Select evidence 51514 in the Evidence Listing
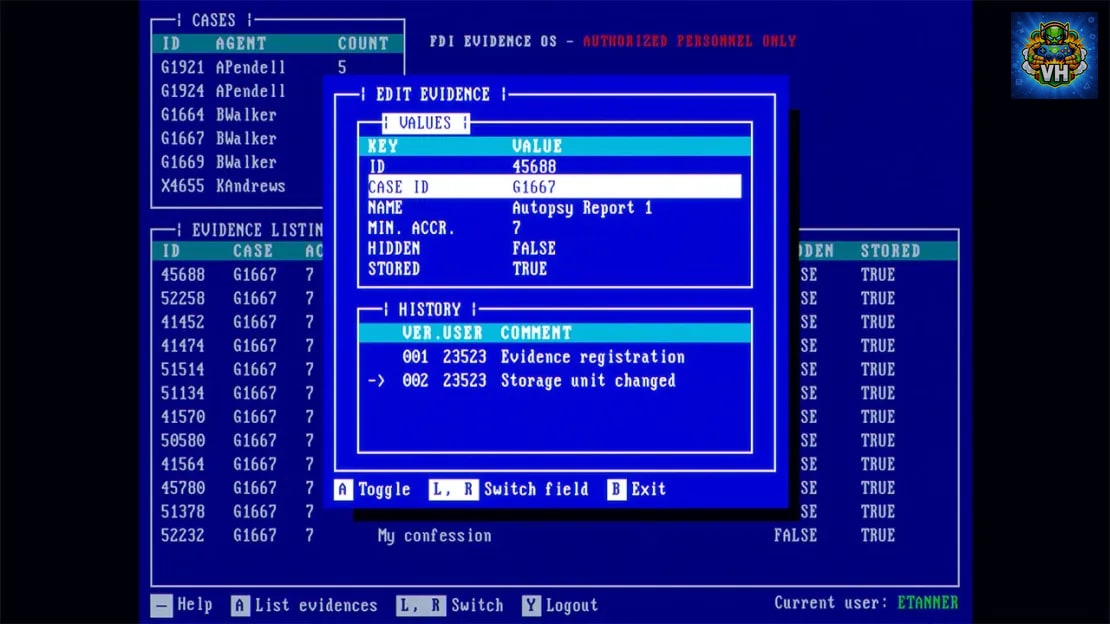1110x624 pixels. click(x=238, y=370)
